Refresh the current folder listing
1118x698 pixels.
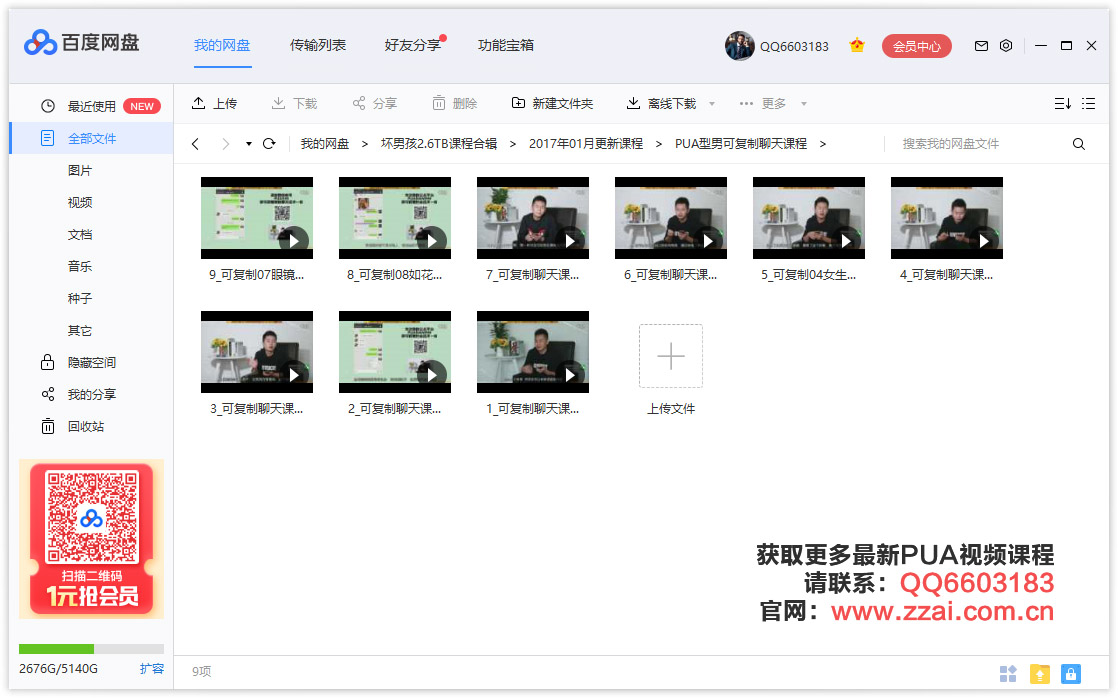point(269,144)
